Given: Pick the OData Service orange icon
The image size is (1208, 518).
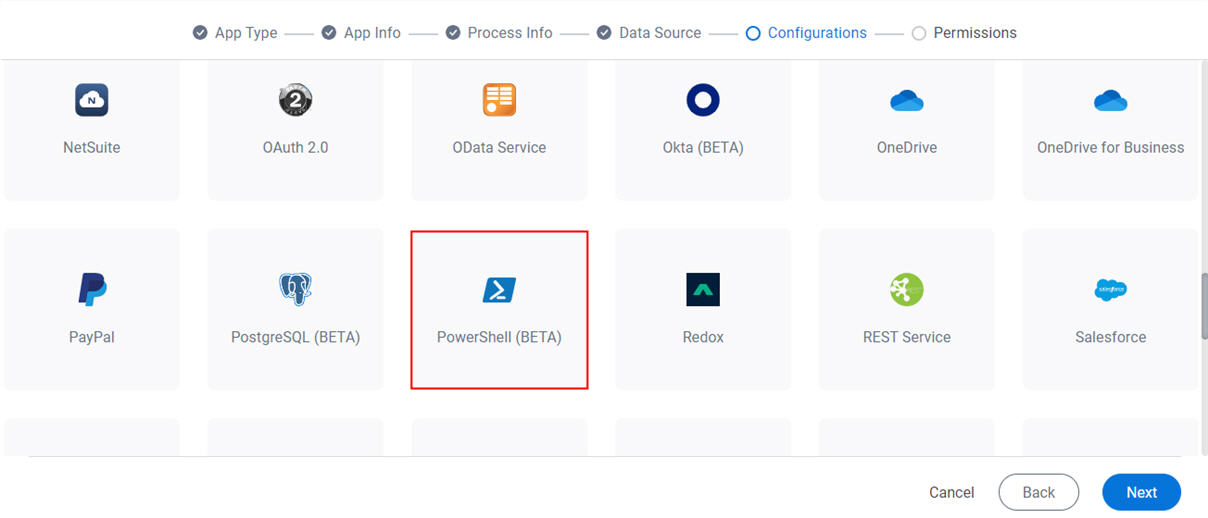Looking at the screenshot, I should pyautogui.click(x=499, y=100).
